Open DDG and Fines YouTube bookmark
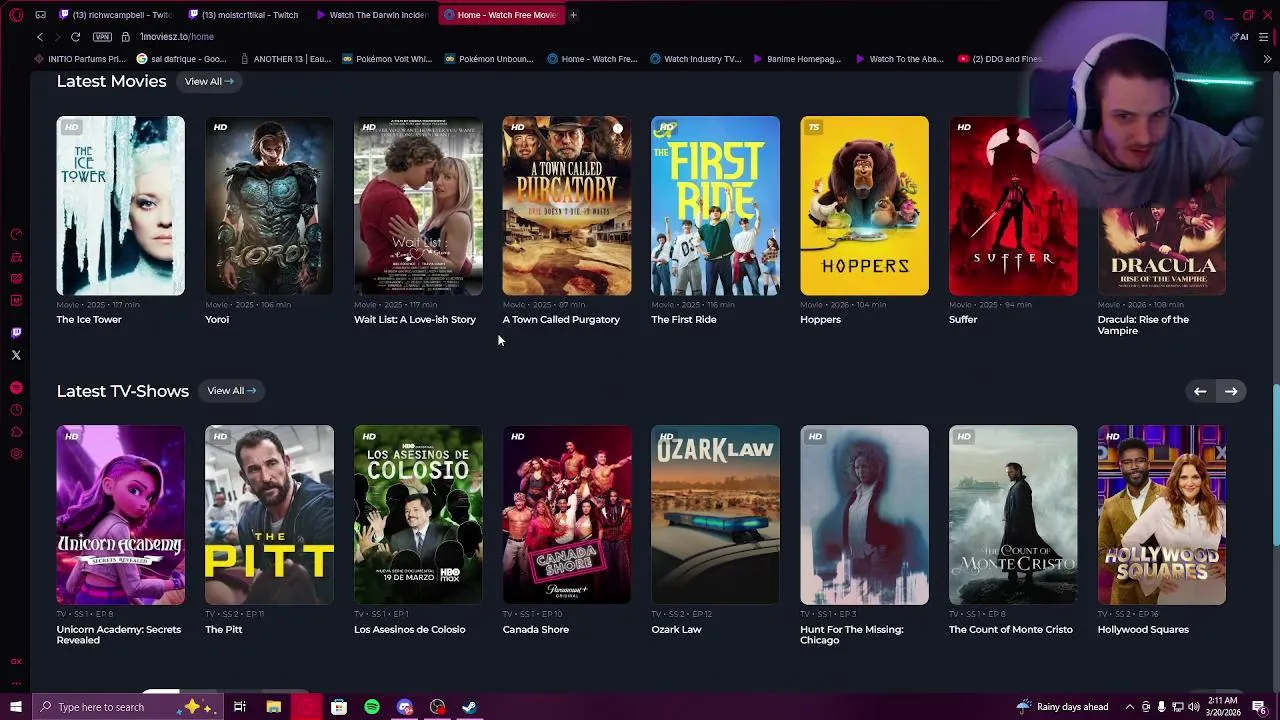Viewport: 1280px width, 720px height. pos(1000,59)
